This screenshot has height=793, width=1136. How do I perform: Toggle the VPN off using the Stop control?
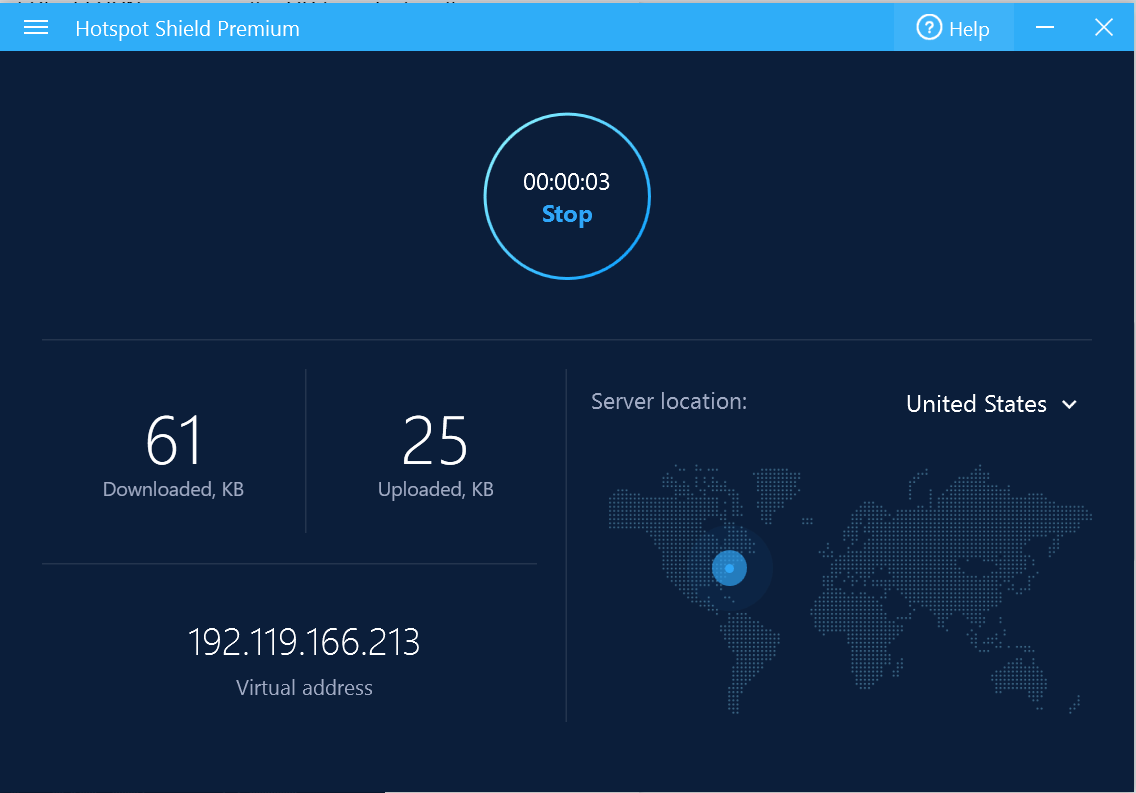566,214
